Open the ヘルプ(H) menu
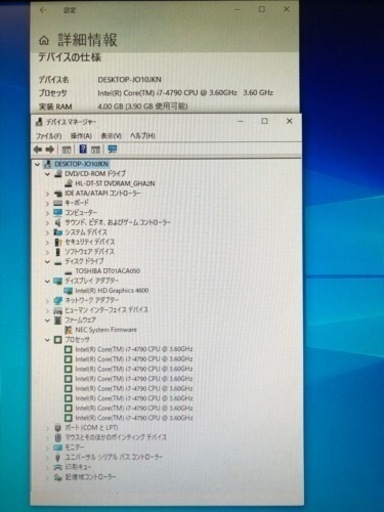384x512 pixels. click(x=142, y=136)
